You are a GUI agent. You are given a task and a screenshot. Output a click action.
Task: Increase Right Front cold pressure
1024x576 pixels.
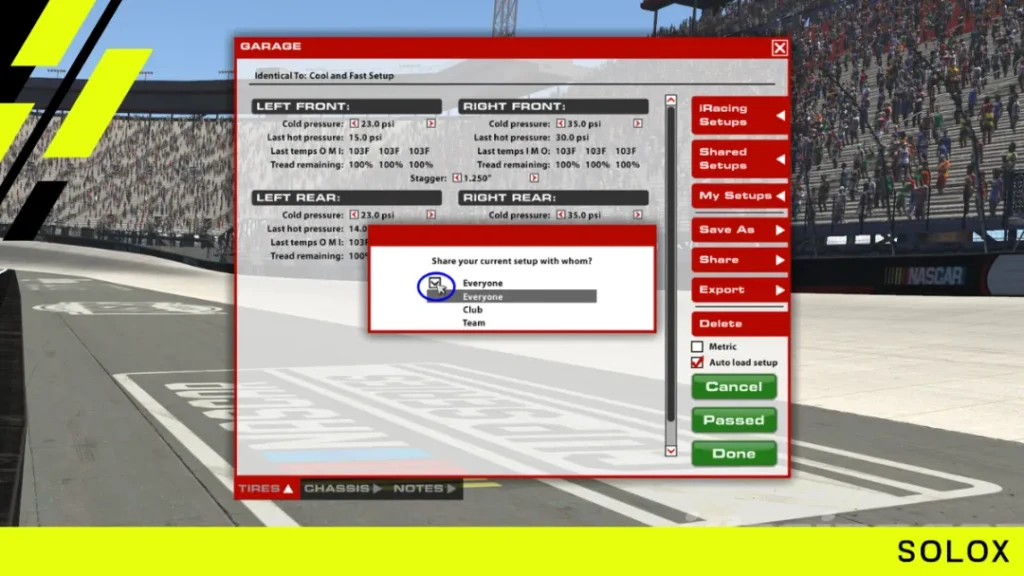(x=637, y=123)
